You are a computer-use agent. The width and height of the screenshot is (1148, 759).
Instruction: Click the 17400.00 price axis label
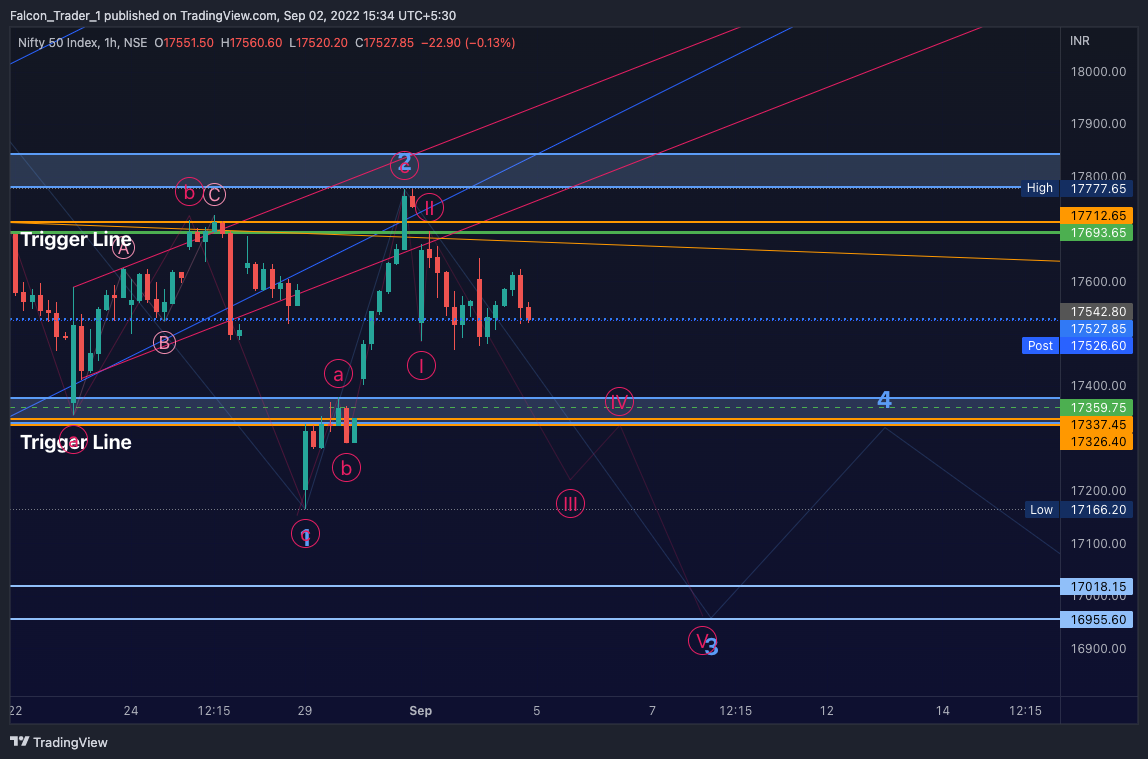(x=1098, y=386)
